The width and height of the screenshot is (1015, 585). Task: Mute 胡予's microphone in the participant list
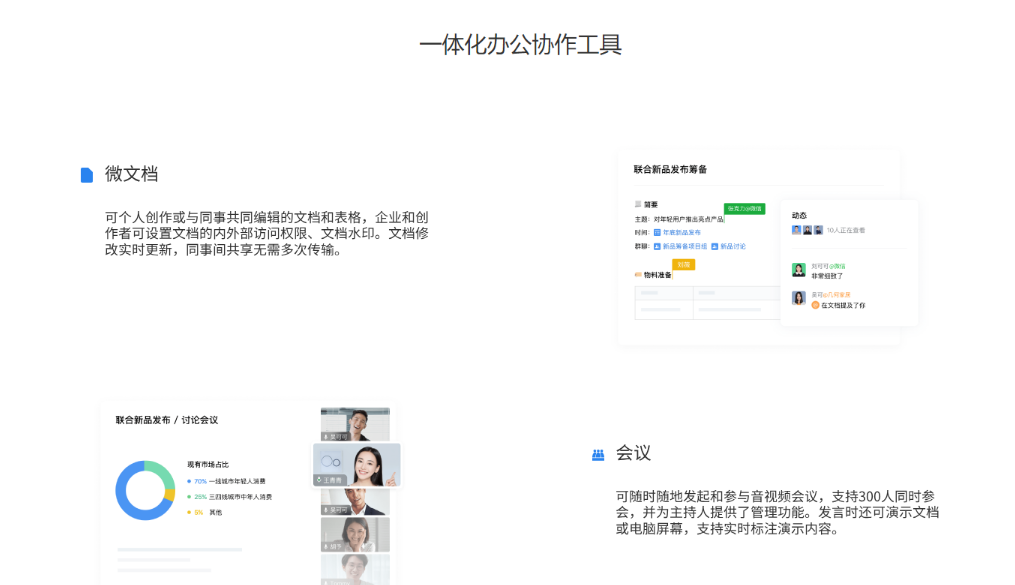pyautogui.click(x=324, y=544)
